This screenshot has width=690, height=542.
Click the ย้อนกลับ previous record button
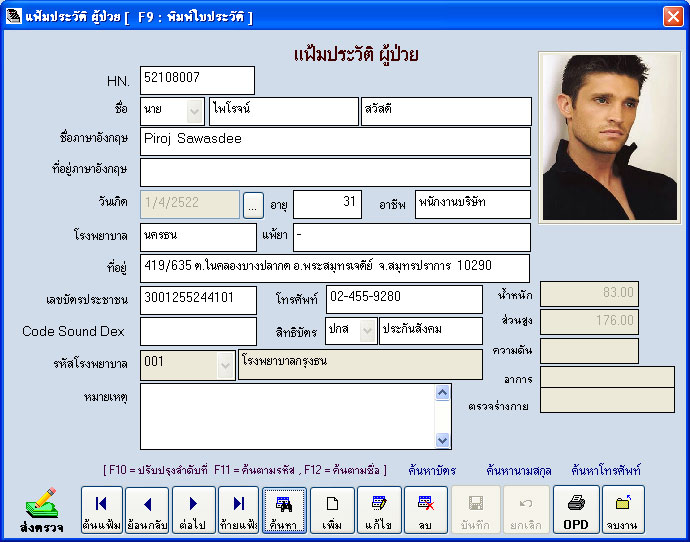tap(148, 509)
